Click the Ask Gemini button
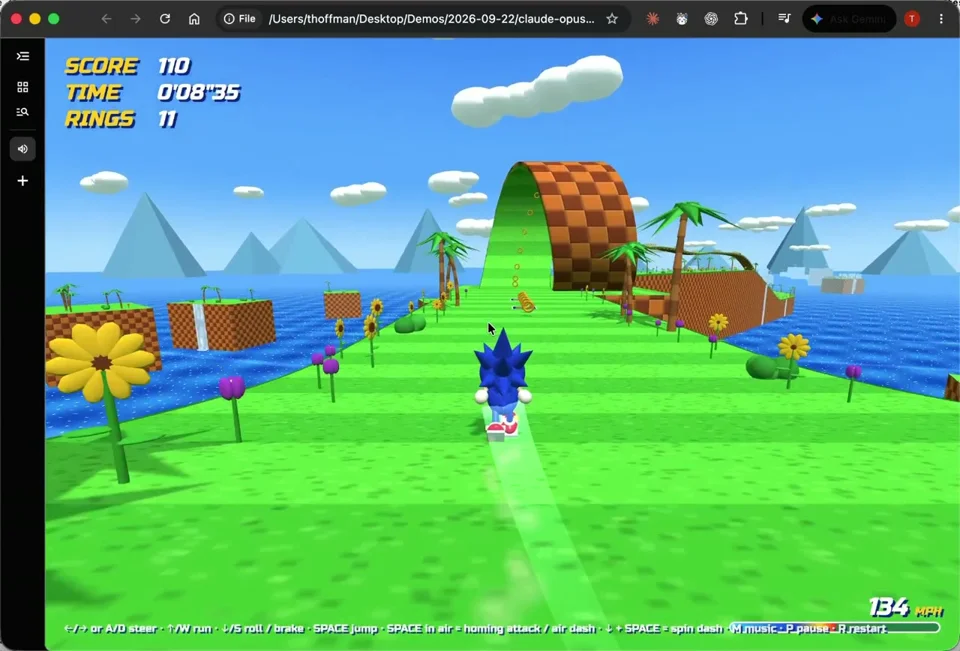This screenshot has height=651, width=960. pyautogui.click(x=849, y=19)
